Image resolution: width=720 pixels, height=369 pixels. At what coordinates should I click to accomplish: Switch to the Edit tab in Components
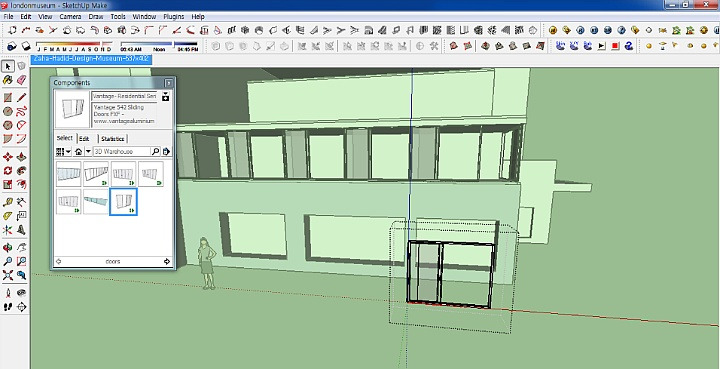coord(84,139)
